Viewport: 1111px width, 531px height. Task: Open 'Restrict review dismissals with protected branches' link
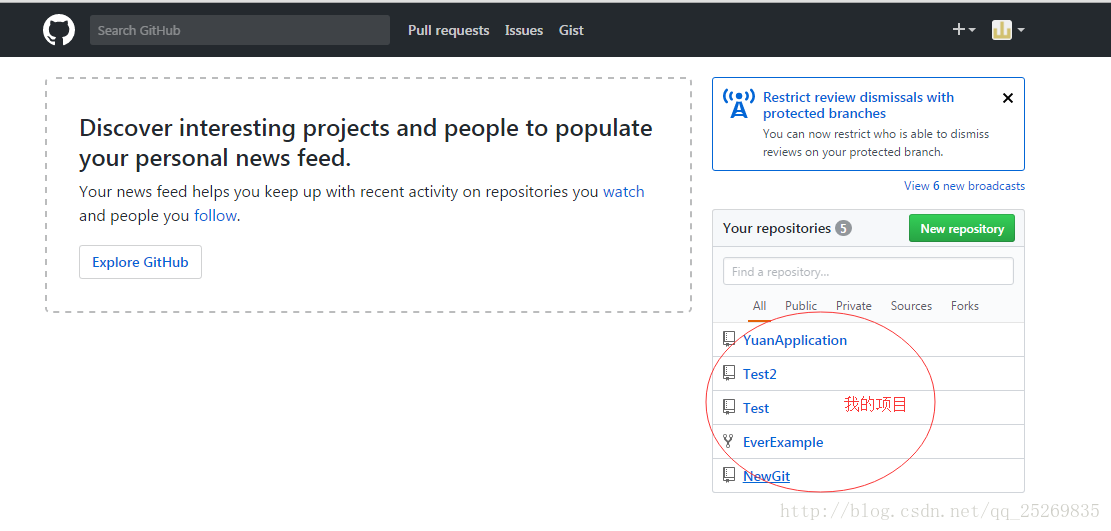click(858, 105)
